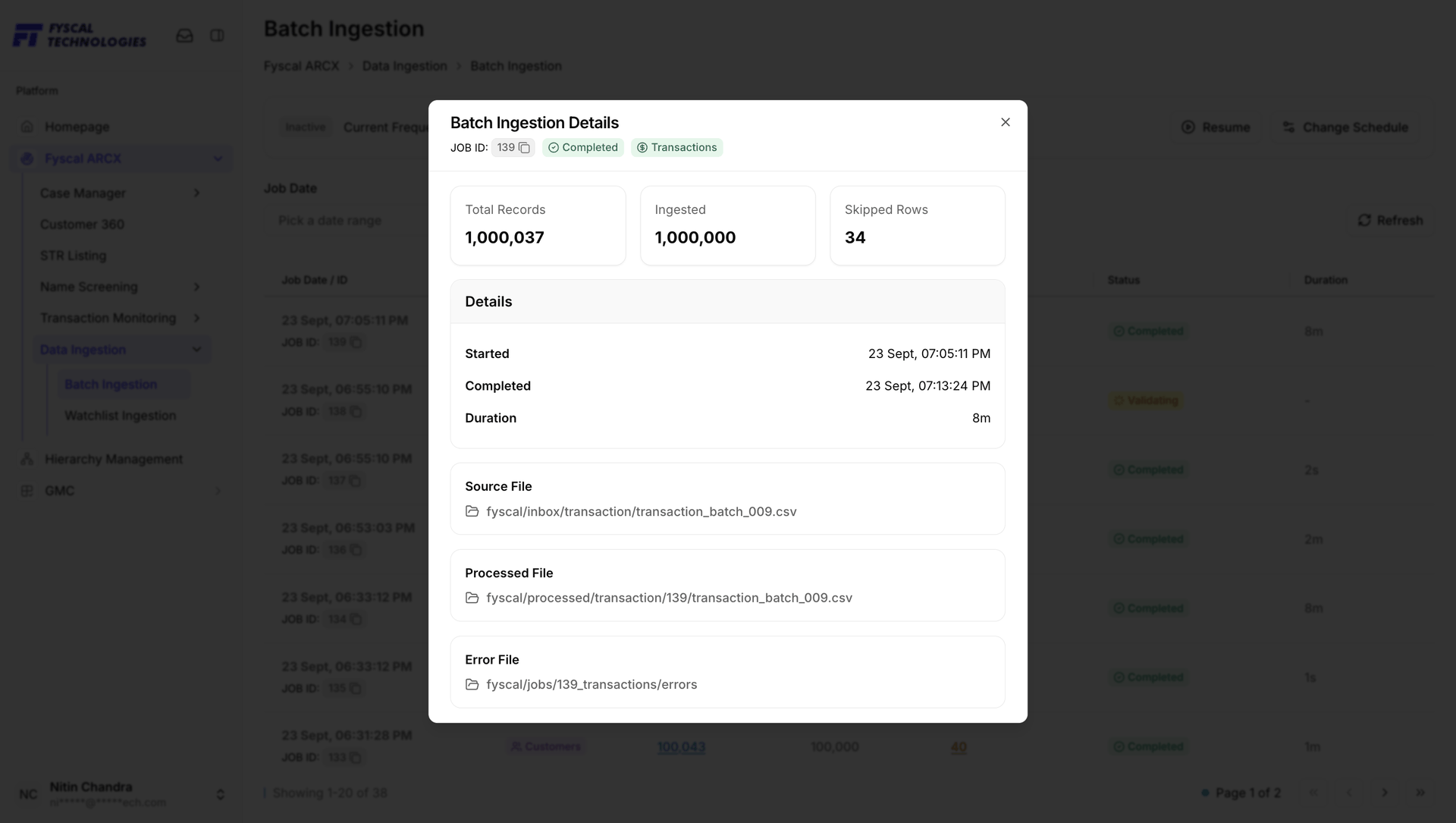Open Customer 360 in sidebar

tap(82, 225)
